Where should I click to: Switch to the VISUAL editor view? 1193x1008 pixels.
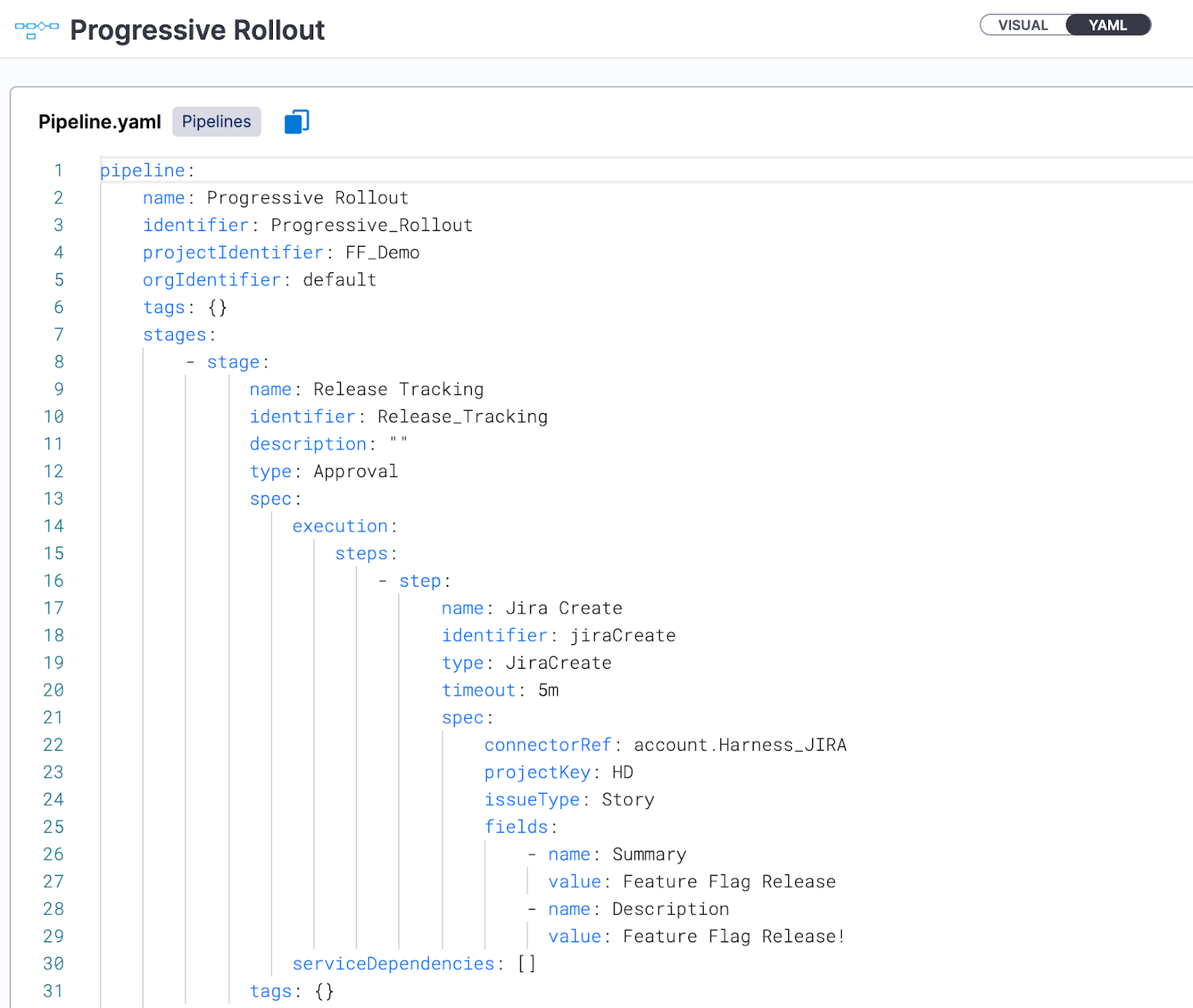coord(1022,25)
